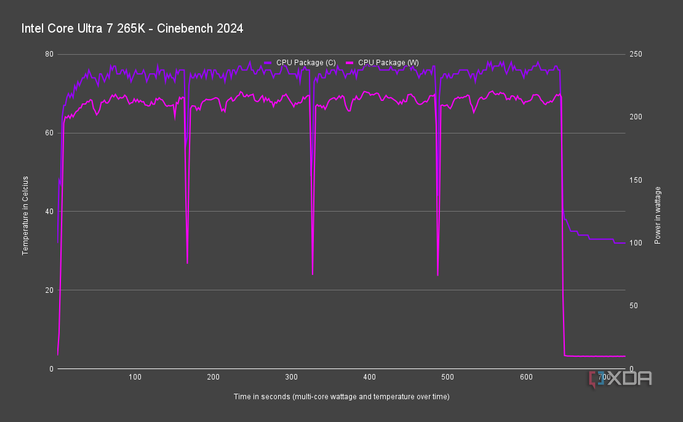The height and width of the screenshot is (422, 683).
Task: Click the x-axis tick label 500
Action: tap(448, 377)
